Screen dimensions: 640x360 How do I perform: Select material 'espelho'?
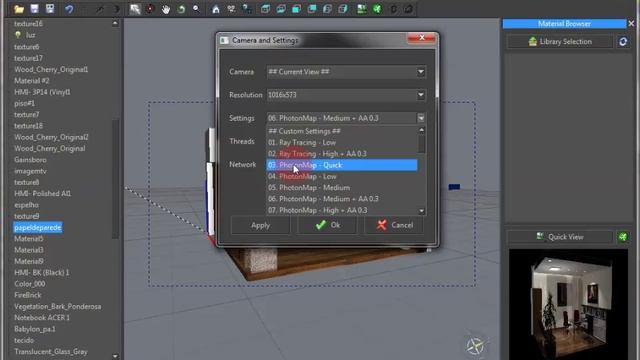coord(26,205)
